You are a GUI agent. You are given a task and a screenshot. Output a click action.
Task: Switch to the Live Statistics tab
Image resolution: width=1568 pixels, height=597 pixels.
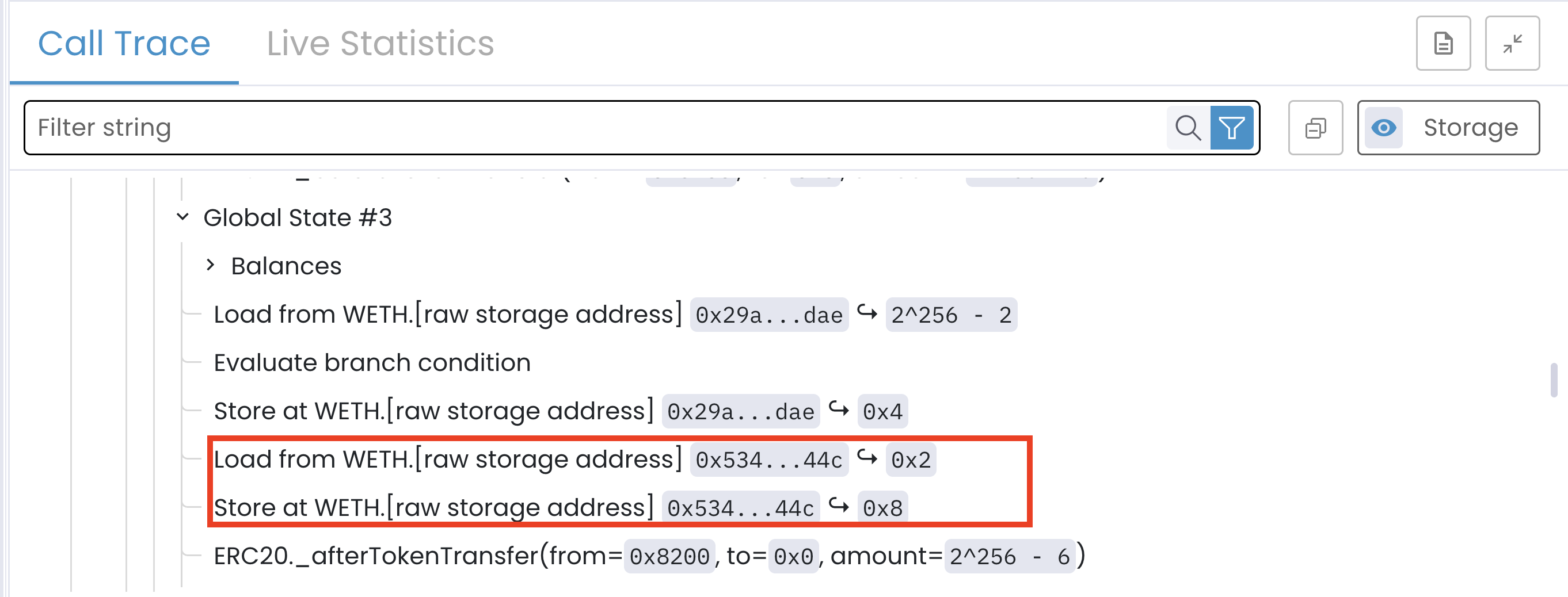point(380,44)
